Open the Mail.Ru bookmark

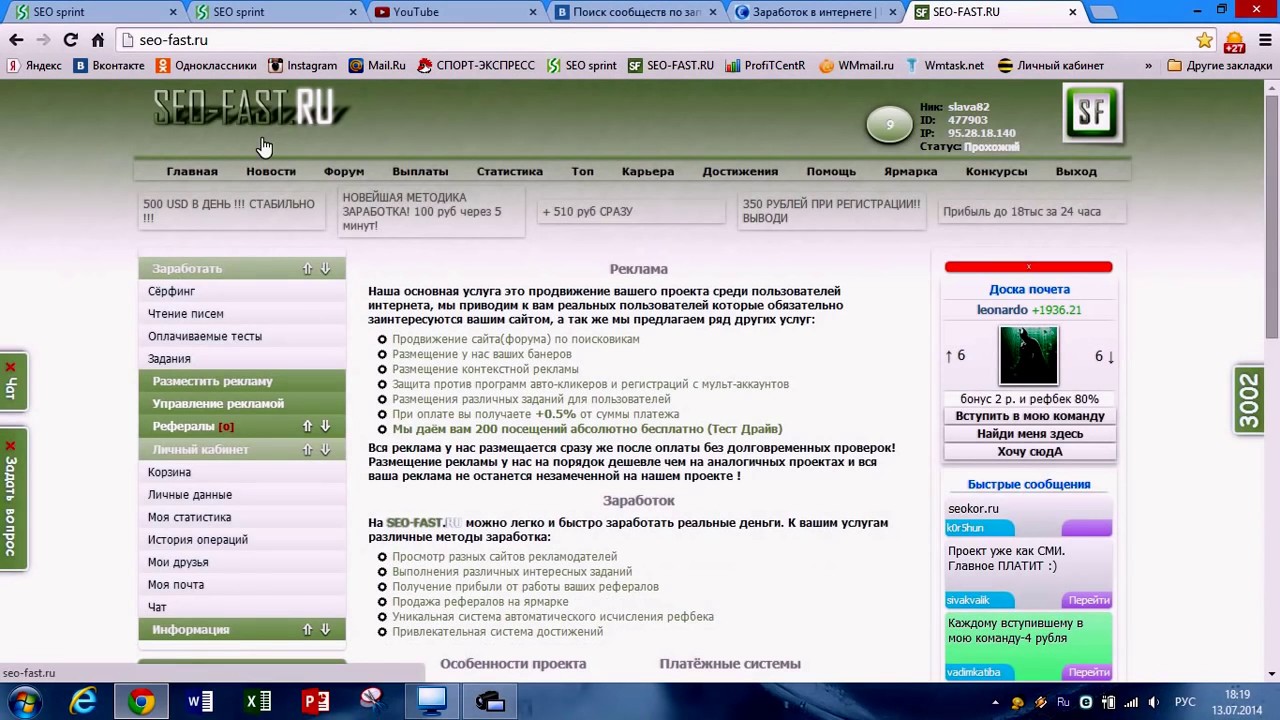pyautogui.click(x=377, y=65)
